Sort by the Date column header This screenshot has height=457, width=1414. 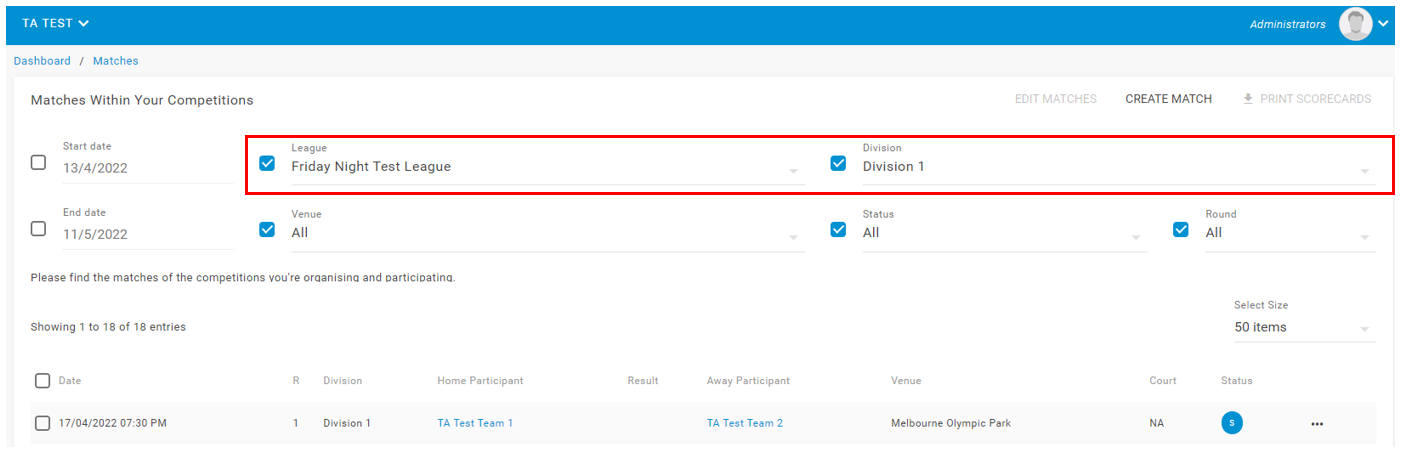[70, 381]
